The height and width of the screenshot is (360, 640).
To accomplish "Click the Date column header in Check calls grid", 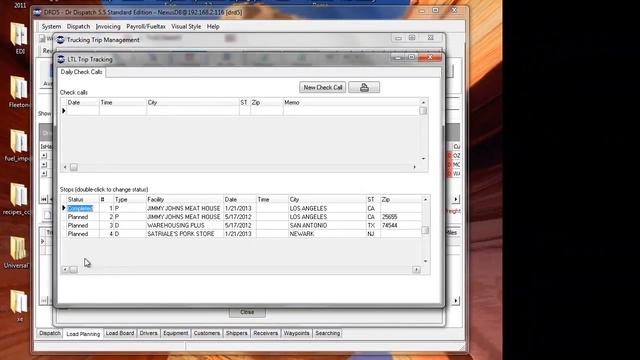I will [x=83, y=102].
